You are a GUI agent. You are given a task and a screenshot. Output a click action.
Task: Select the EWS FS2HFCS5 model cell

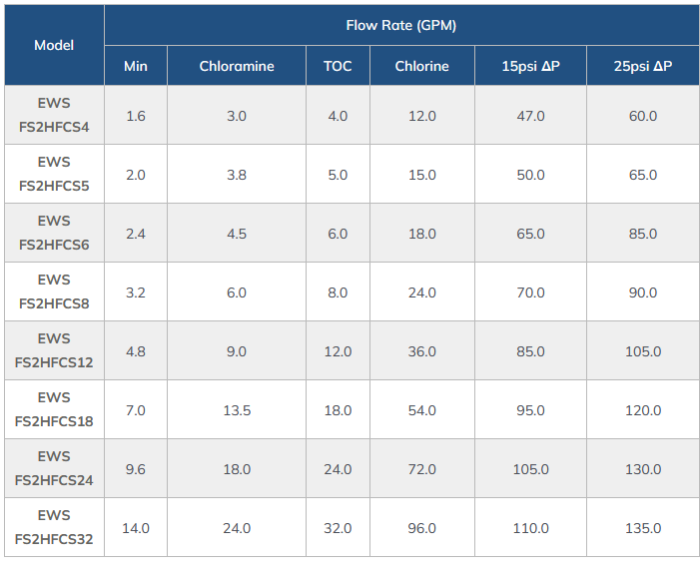point(54,175)
